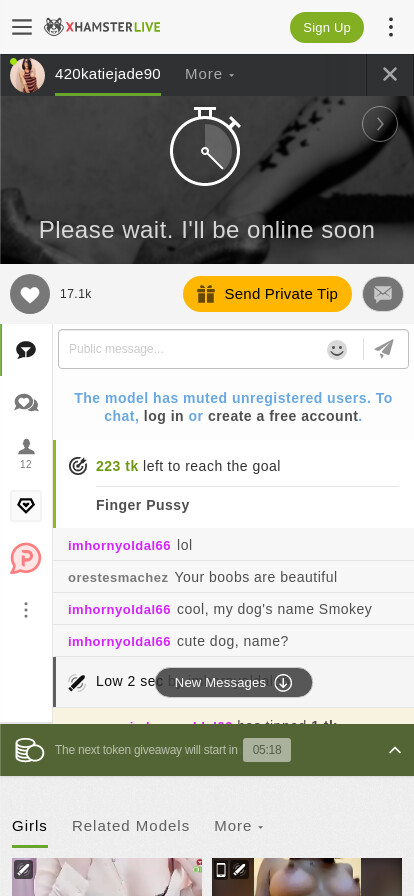Switch to public chat sidebar icon

tap(26, 350)
